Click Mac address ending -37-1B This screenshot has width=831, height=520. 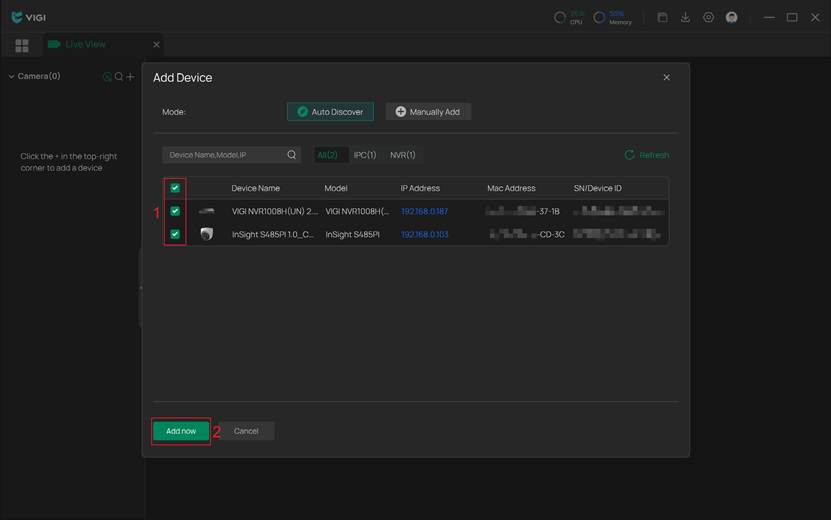pos(522,211)
